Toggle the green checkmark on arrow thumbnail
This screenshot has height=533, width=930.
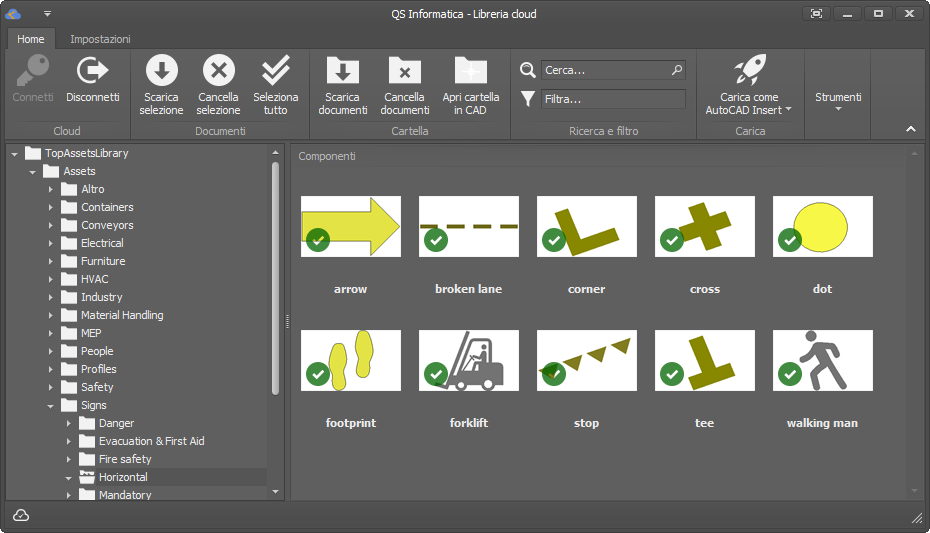click(x=317, y=240)
